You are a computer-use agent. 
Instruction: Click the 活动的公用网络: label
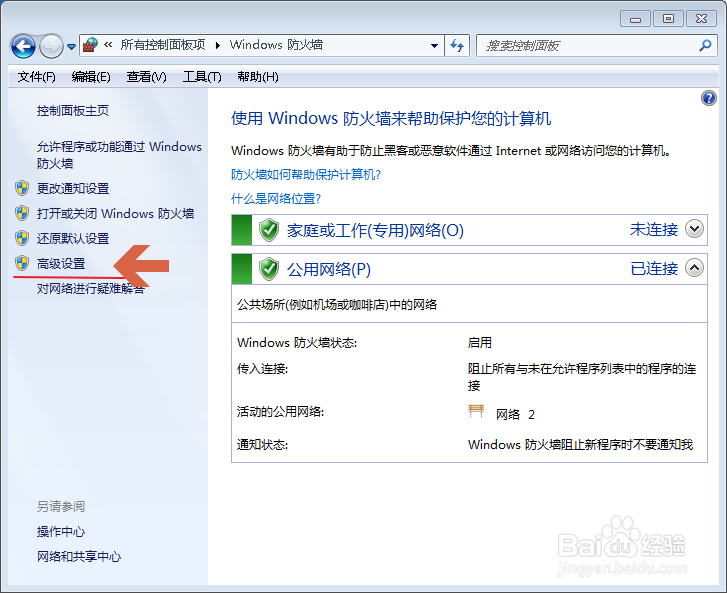click(281, 412)
